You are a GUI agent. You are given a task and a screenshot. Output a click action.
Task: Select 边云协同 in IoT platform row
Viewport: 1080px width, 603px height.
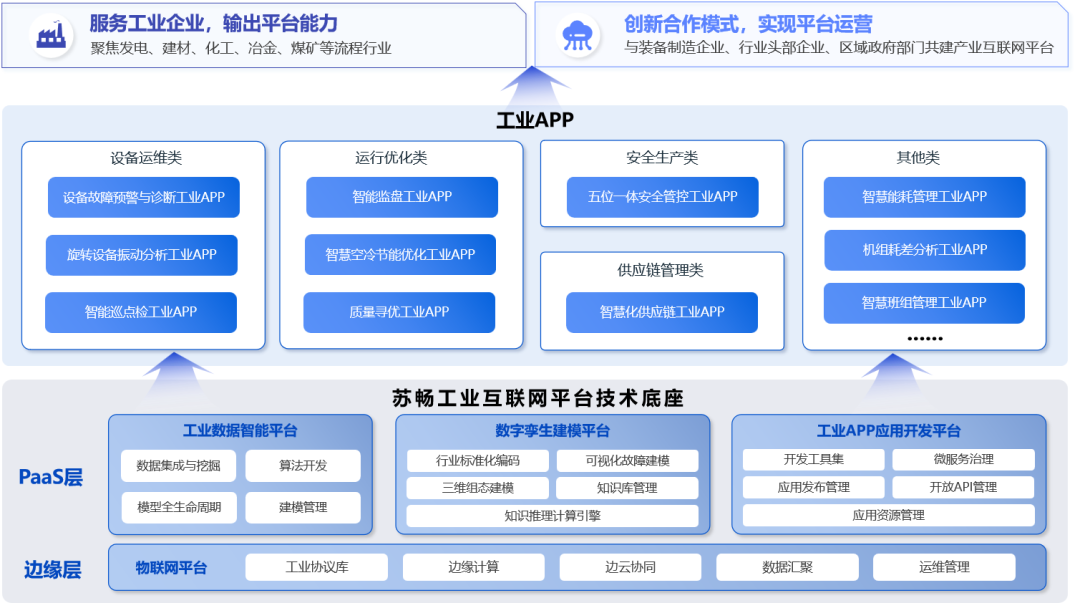point(630,567)
